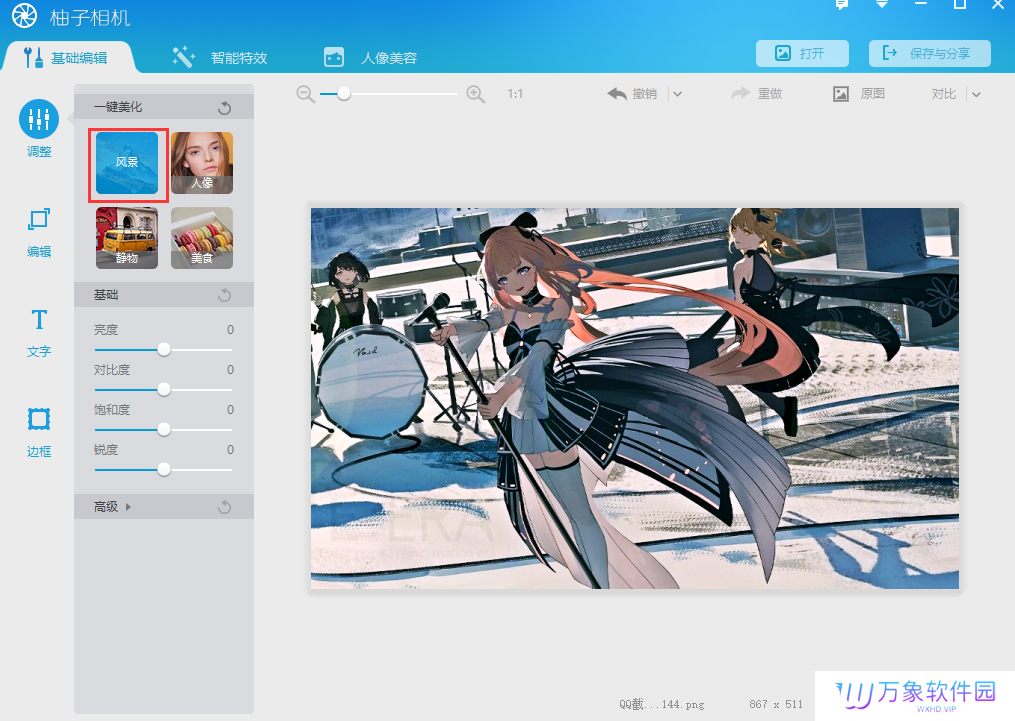Set zoom to 1:1
1015x721 pixels.
pos(515,94)
